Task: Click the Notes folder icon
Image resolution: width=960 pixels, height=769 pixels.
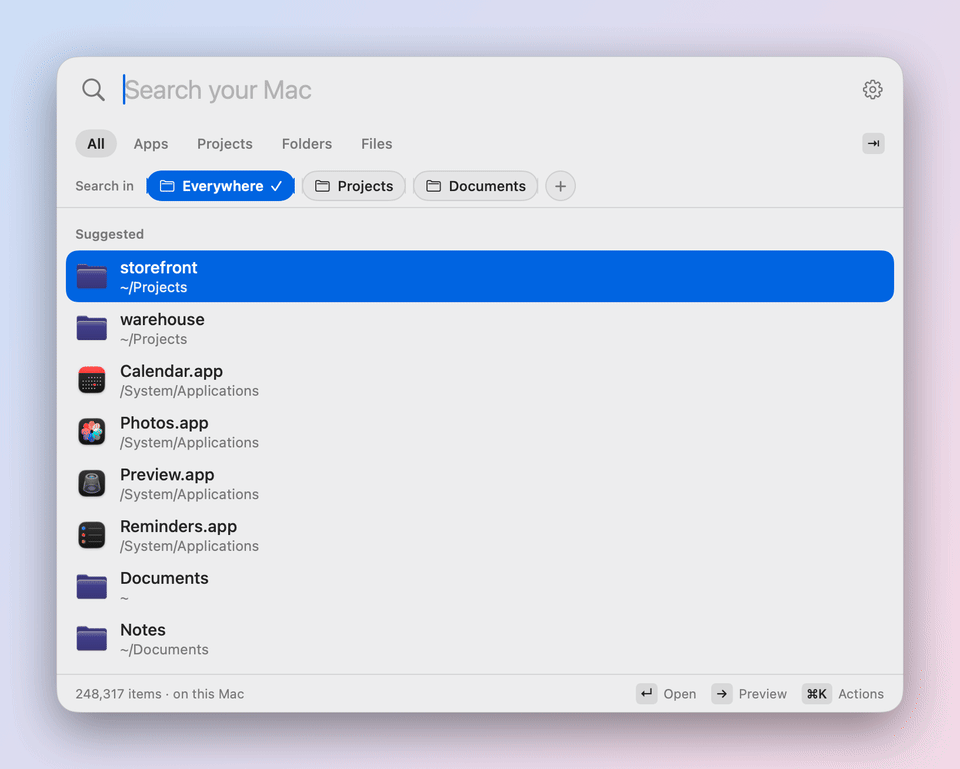Action: [x=92, y=639]
